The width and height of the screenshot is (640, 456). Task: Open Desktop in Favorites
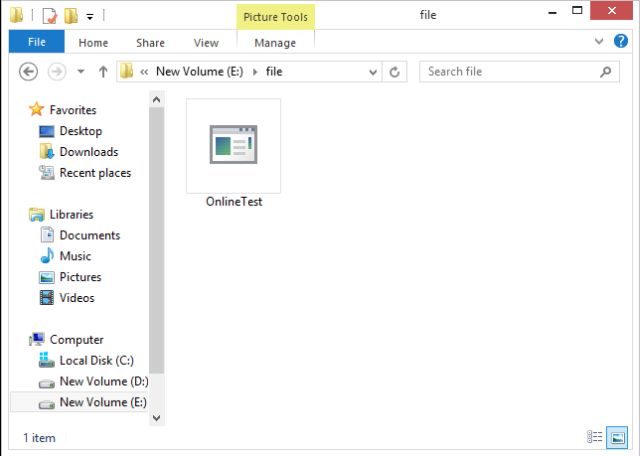[81, 131]
